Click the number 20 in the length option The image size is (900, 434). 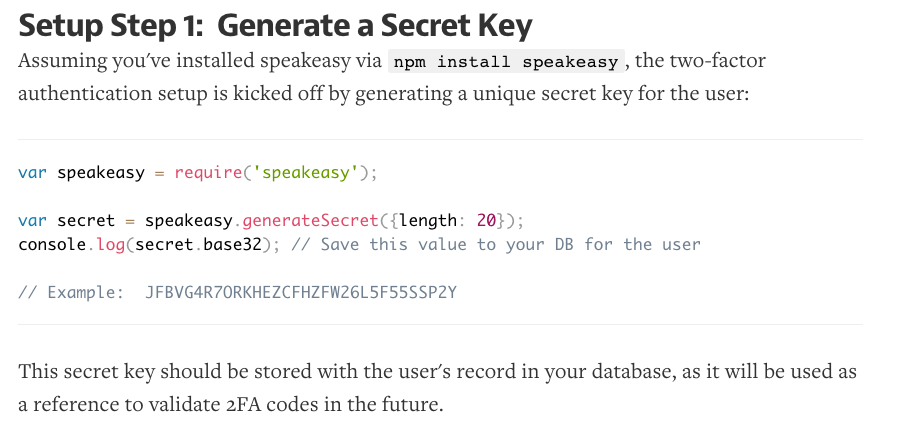(487, 220)
